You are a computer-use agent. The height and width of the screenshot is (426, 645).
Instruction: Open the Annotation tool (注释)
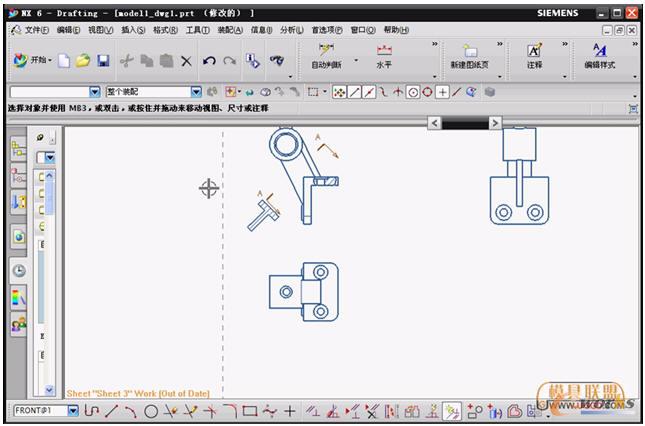click(x=534, y=56)
